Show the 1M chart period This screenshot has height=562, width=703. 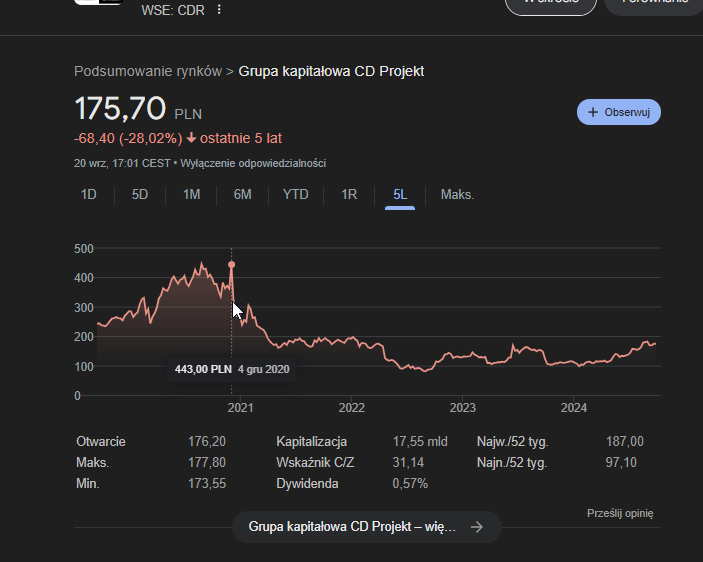click(191, 194)
